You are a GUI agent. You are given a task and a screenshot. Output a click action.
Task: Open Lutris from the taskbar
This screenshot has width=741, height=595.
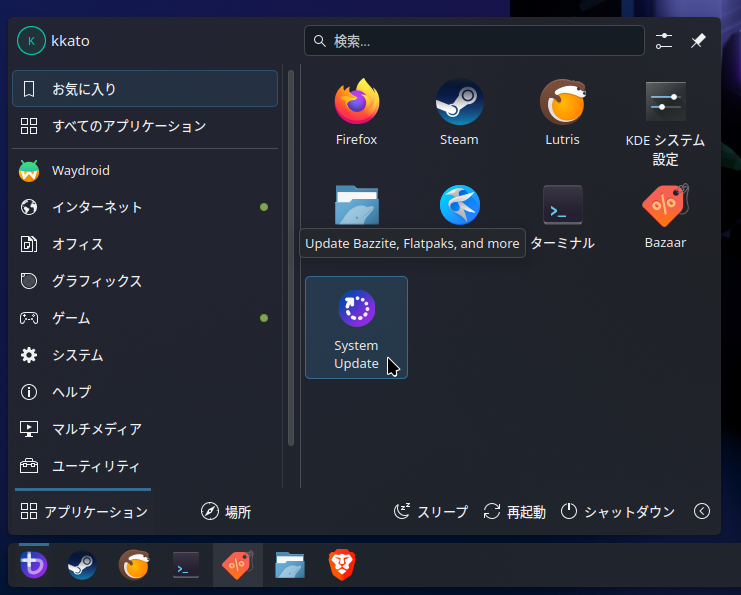pos(134,565)
